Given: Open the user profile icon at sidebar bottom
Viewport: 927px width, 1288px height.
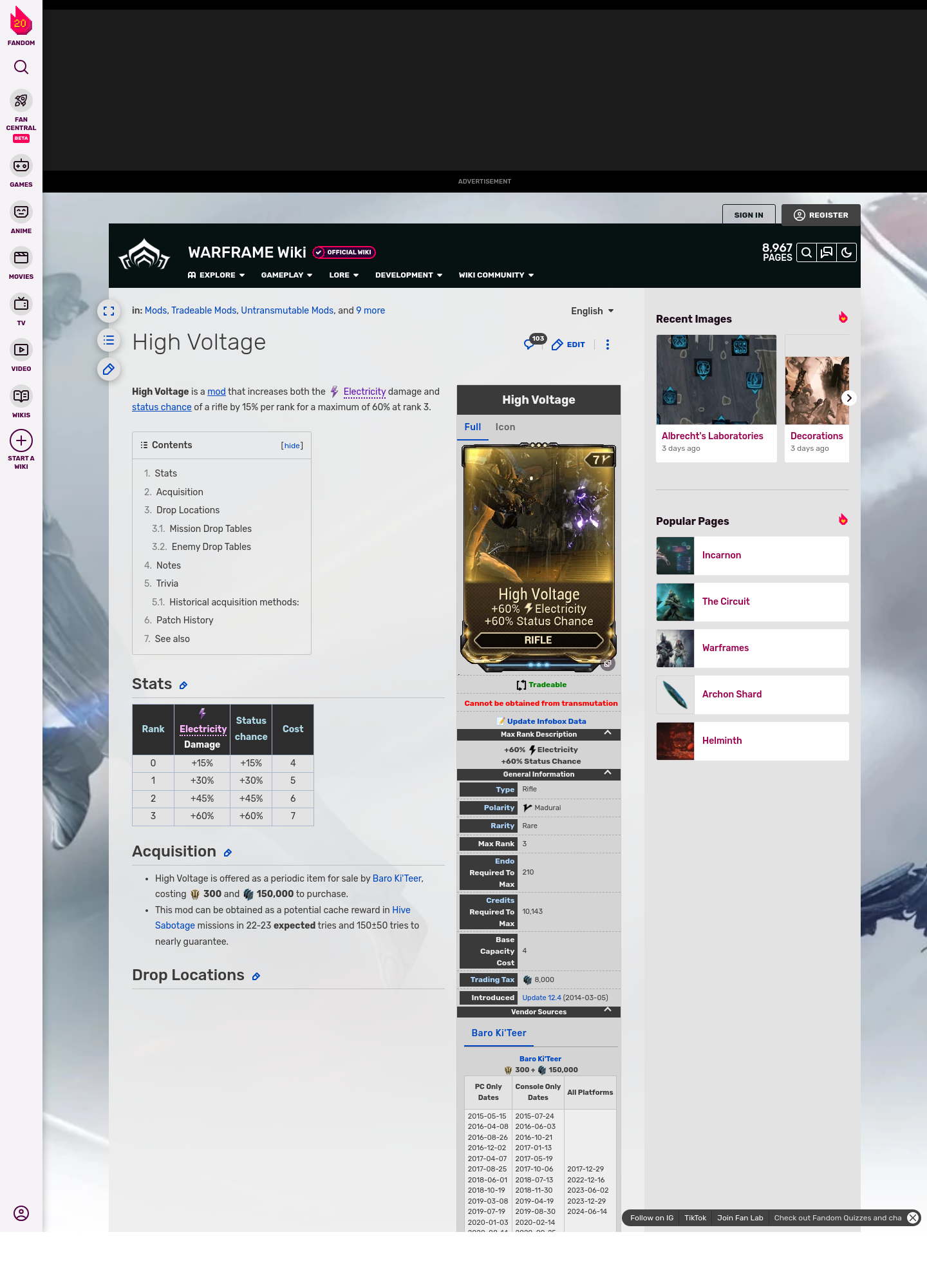Looking at the screenshot, I should 21,1213.
